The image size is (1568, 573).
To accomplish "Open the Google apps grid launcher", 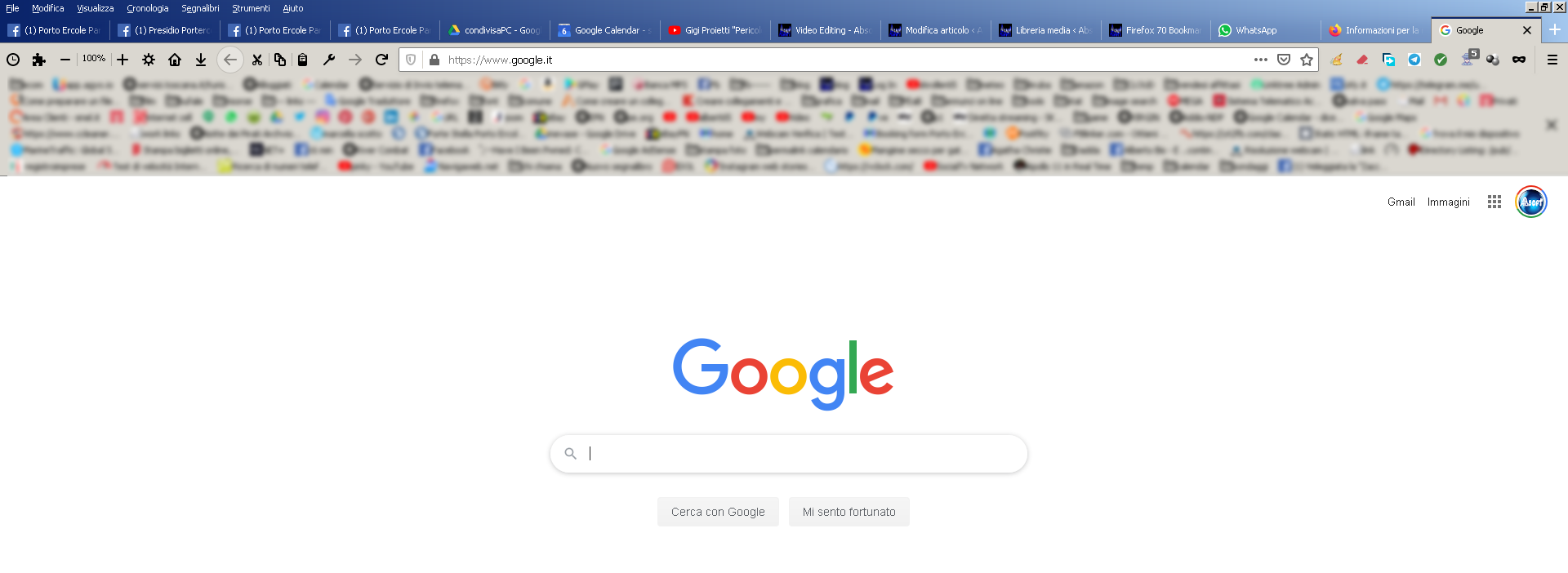I will click(x=1494, y=202).
